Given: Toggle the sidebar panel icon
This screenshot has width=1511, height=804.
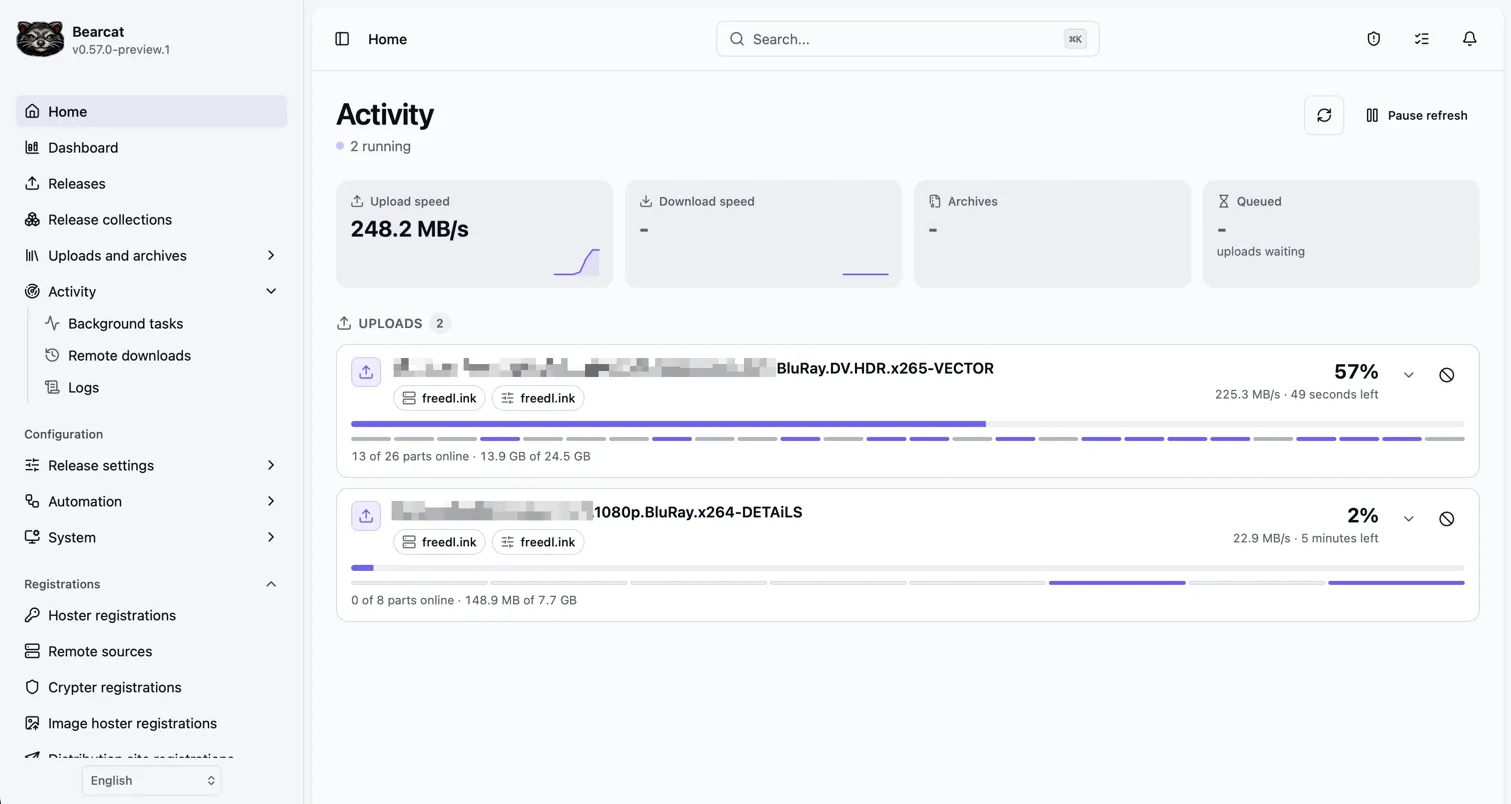Looking at the screenshot, I should 342,39.
